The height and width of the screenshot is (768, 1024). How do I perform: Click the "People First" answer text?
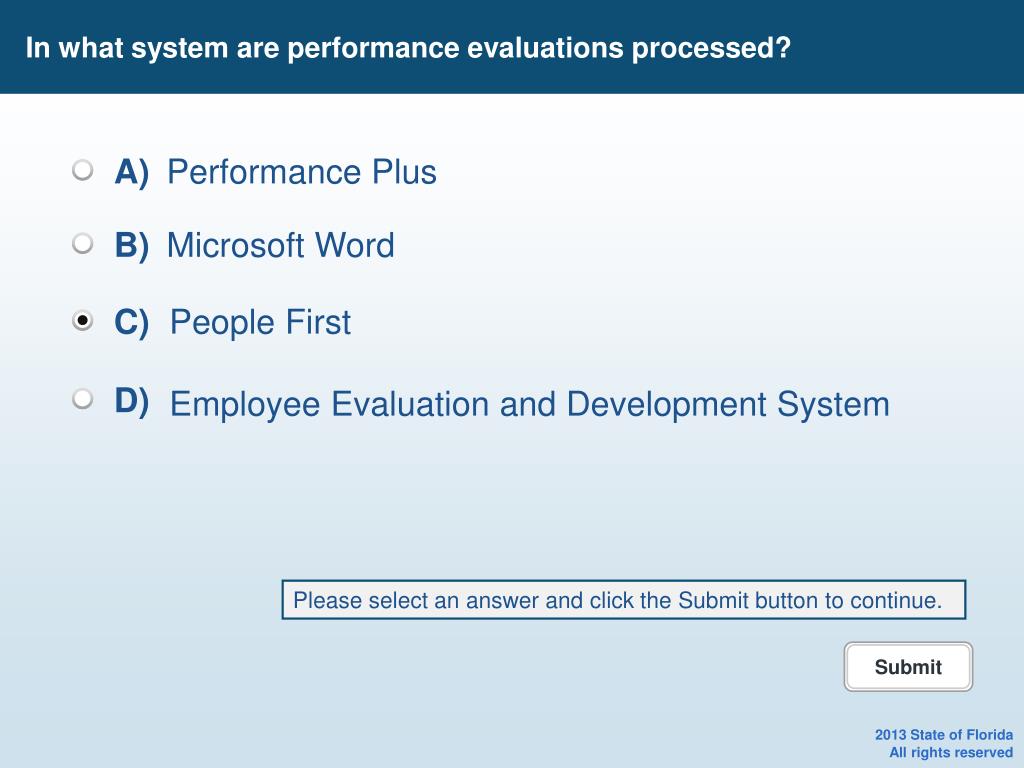[x=261, y=323]
